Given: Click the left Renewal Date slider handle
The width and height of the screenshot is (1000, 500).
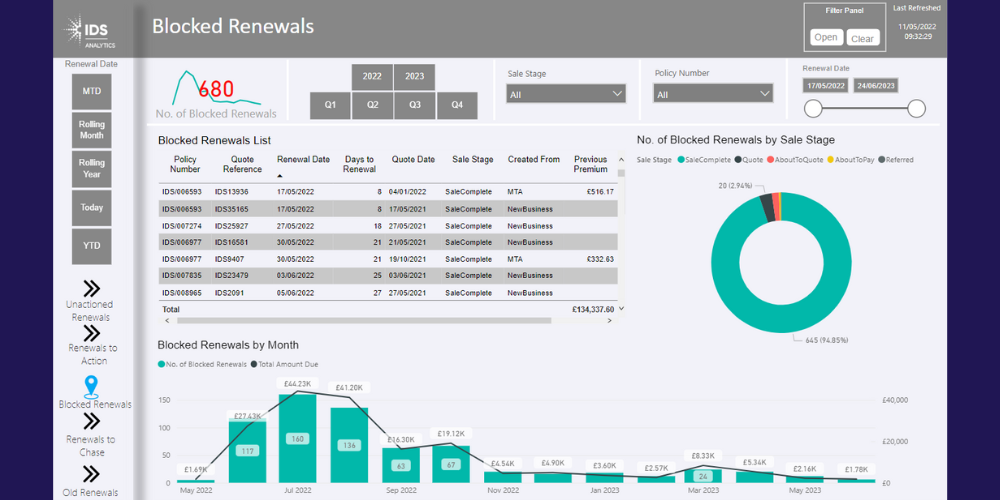Looking at the screenshot, I should pyautogui.click(x=814, y=109).
